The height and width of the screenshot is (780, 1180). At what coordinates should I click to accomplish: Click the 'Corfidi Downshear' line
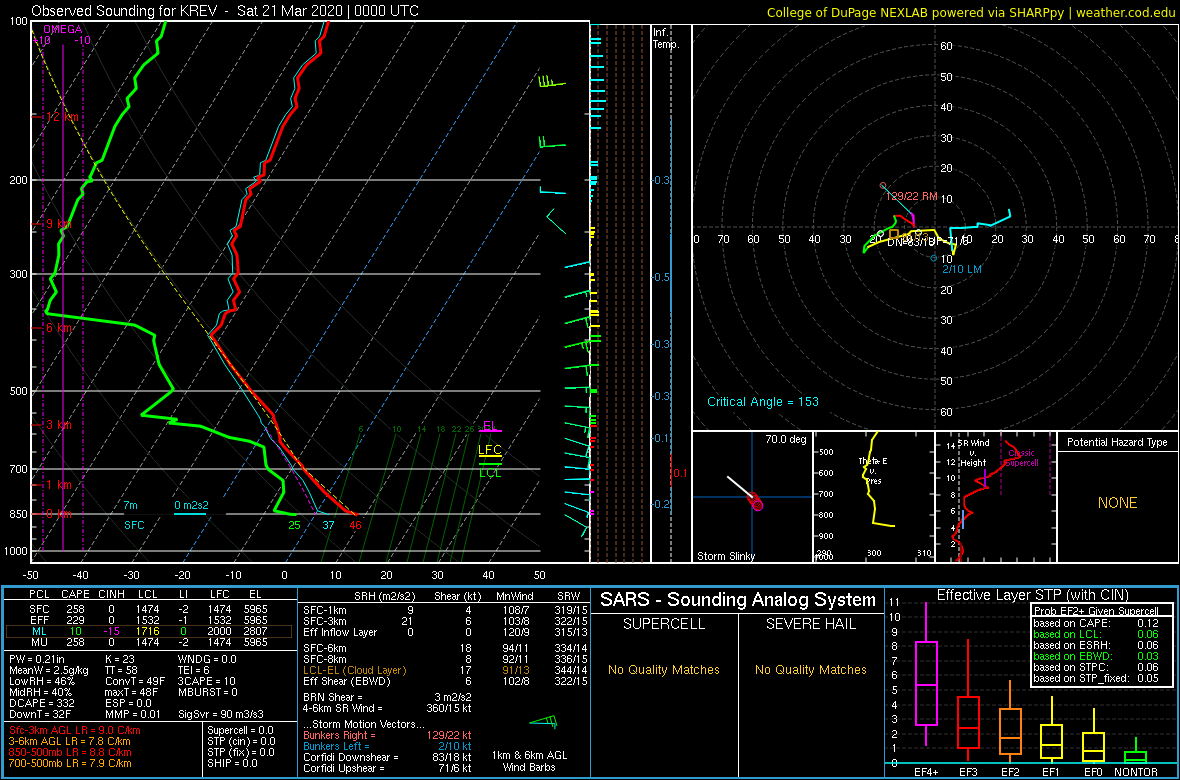(x=388, y=757)
